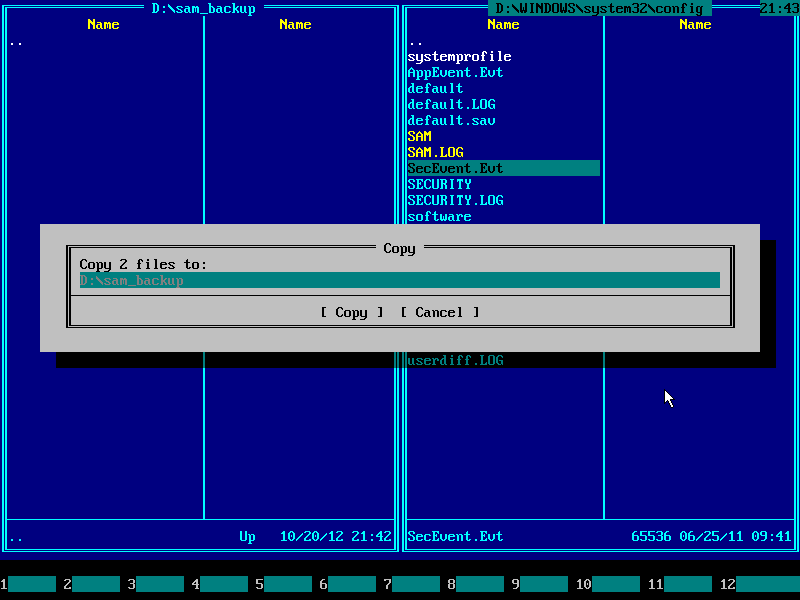Click second Name column header in right panel
The image size is (800, 600).
(695, 24)
